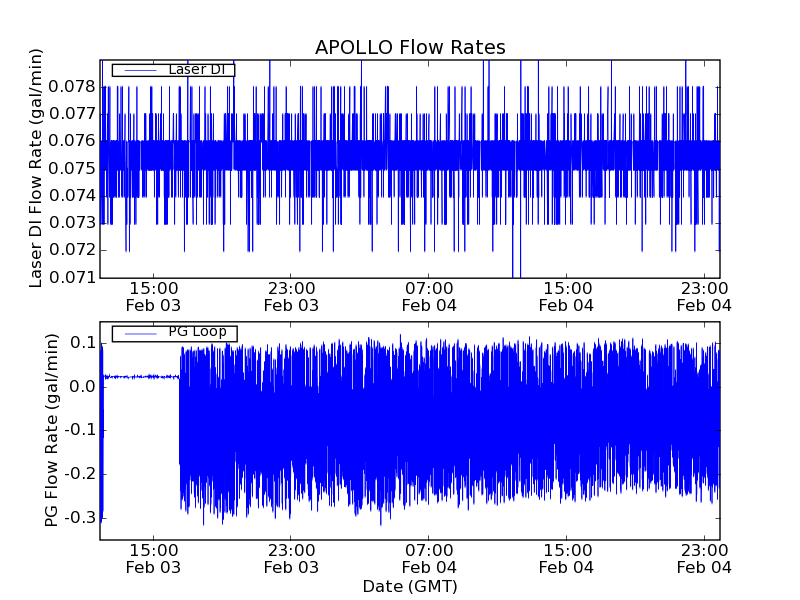Click the 0.074 y-axis tick label

(x=72, y=195)
